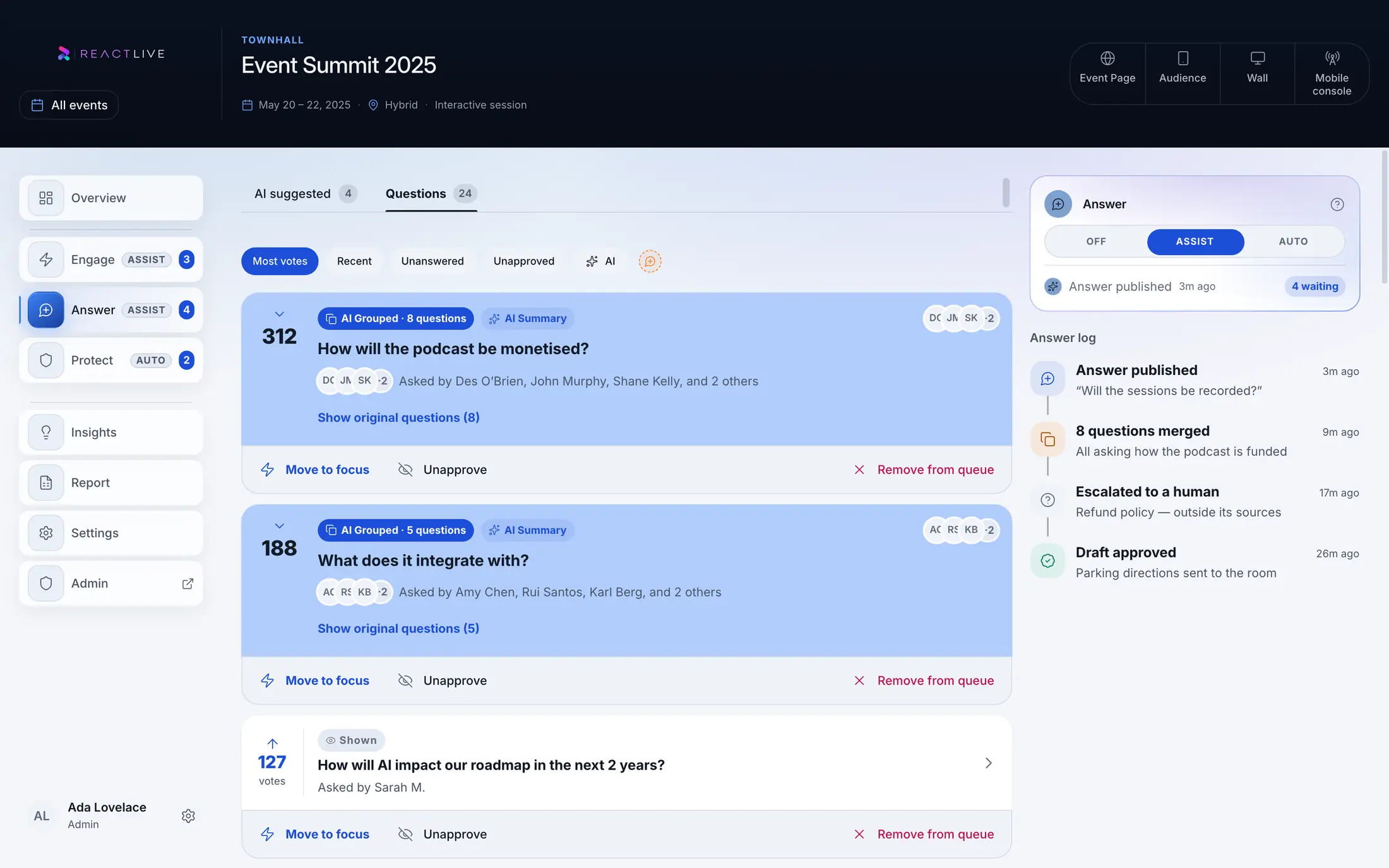Open AI Summary for podcast question

(527, 318)
